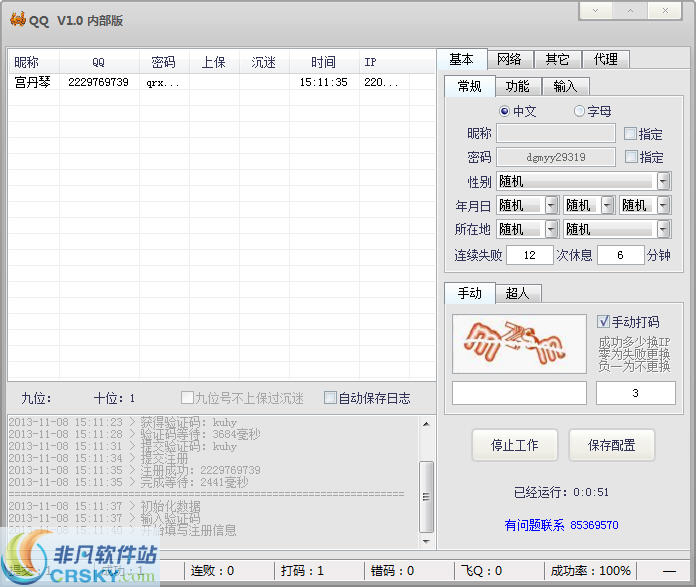The image size is (696, 587).
Task: Click the 保存配置 button
Action: tap(611, 445)
